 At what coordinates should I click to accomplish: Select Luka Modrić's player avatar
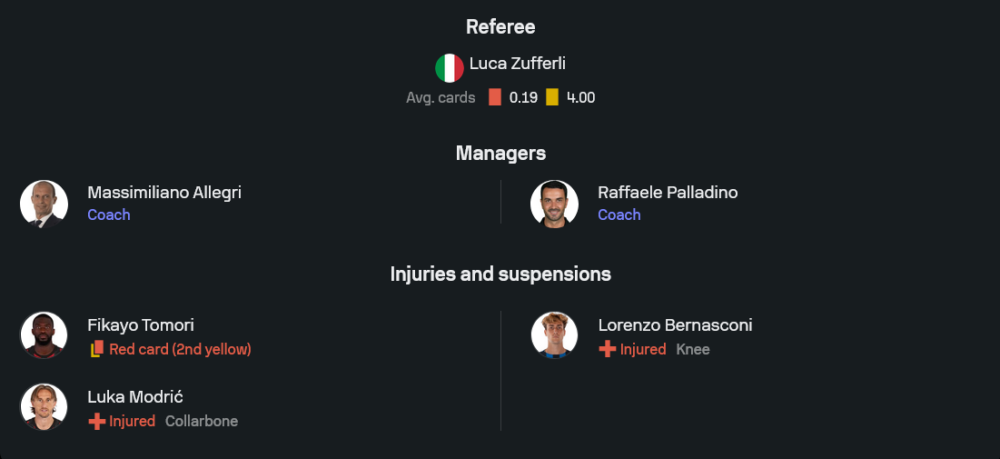[x=44, y=407]
